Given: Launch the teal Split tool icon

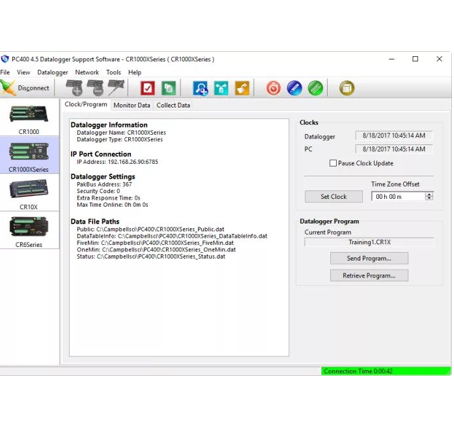Looking at the screenshot, I should 221,88.
